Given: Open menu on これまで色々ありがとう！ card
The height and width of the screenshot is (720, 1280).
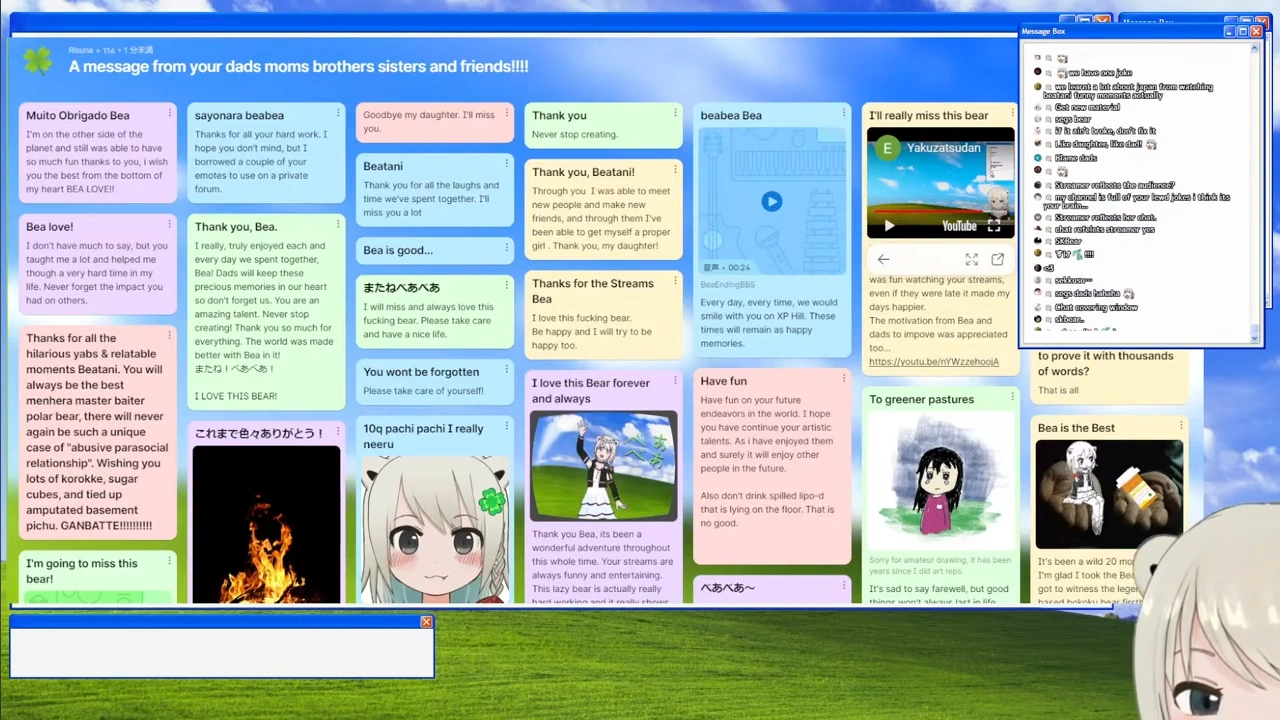Looking at the screenshot, I should (x=338, y=430).
